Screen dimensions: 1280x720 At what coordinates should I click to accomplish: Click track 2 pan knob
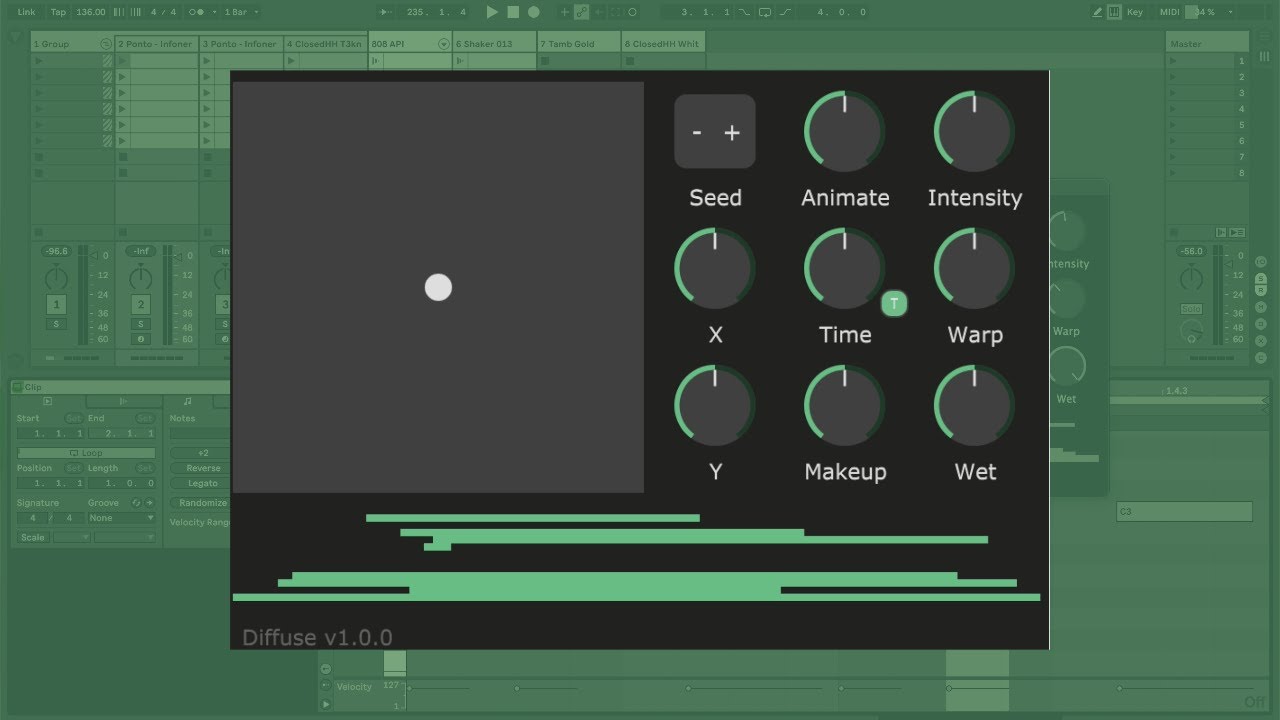click(141, 277)
